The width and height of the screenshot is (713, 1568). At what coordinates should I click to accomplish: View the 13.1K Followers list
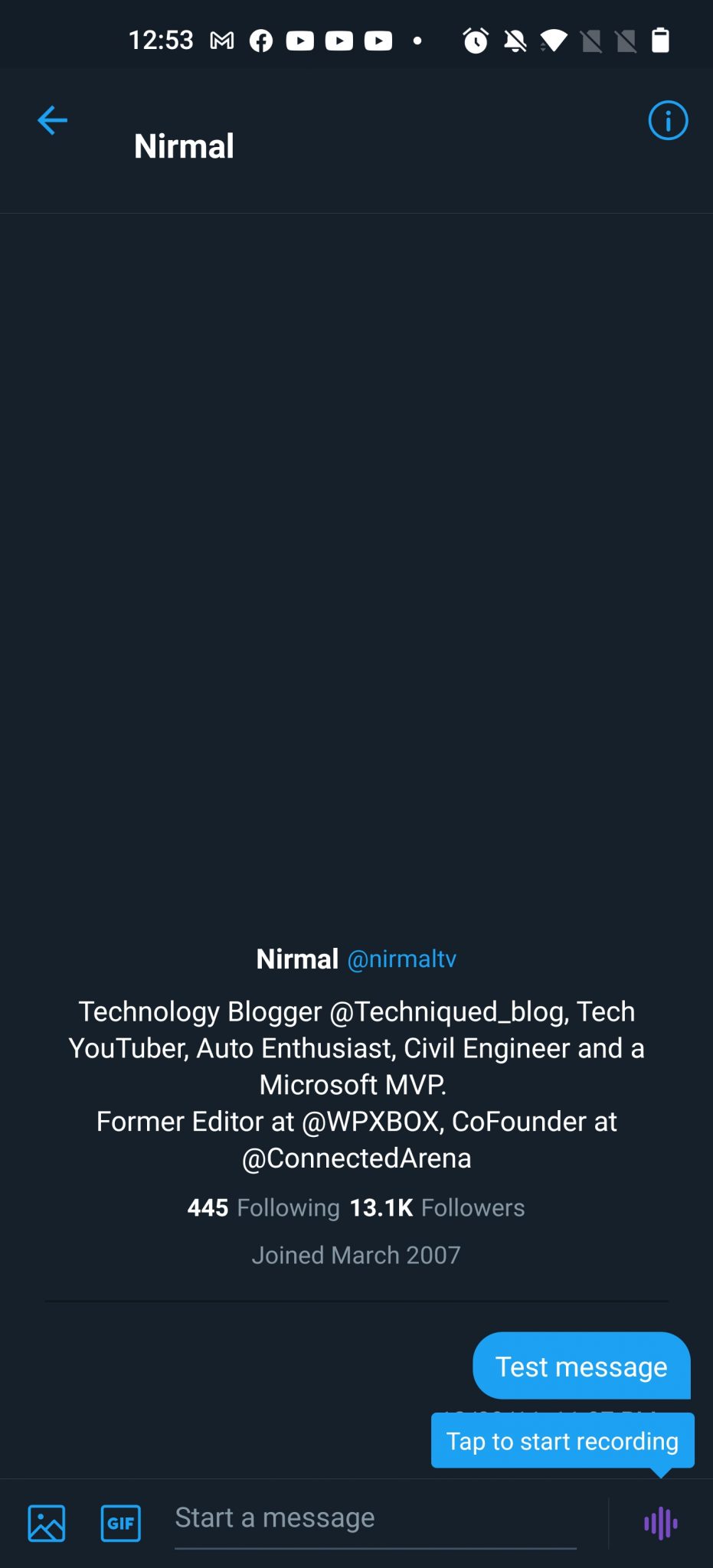coord(437,1207)
